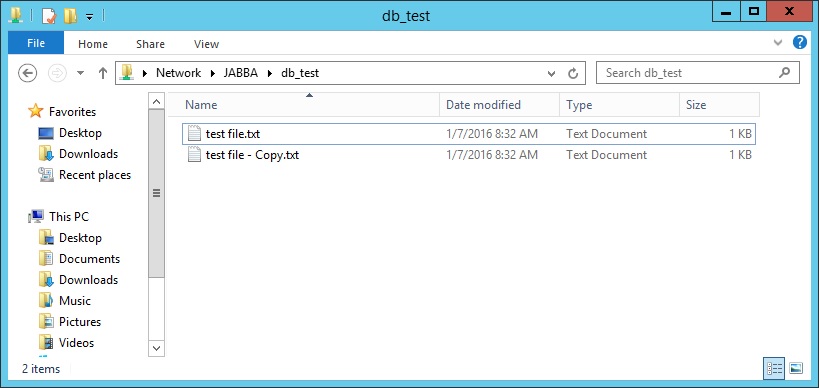
Task: Click the Forward navigation arrow
Action: [x=57, y=73]
